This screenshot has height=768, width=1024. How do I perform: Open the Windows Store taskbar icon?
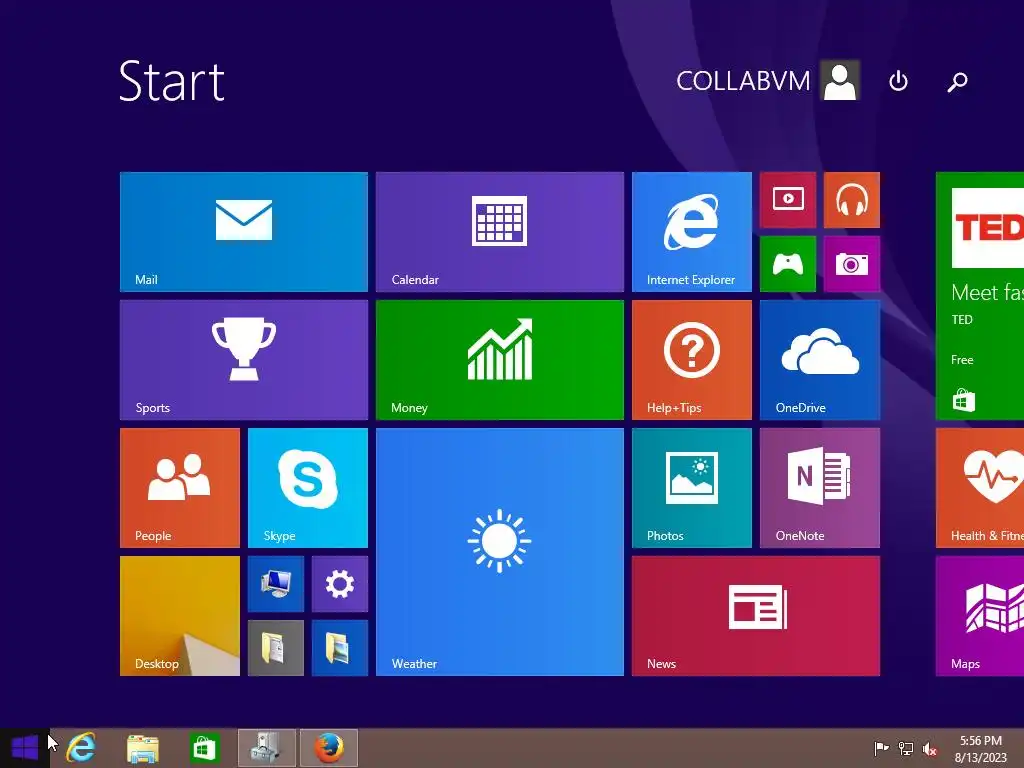204,748
